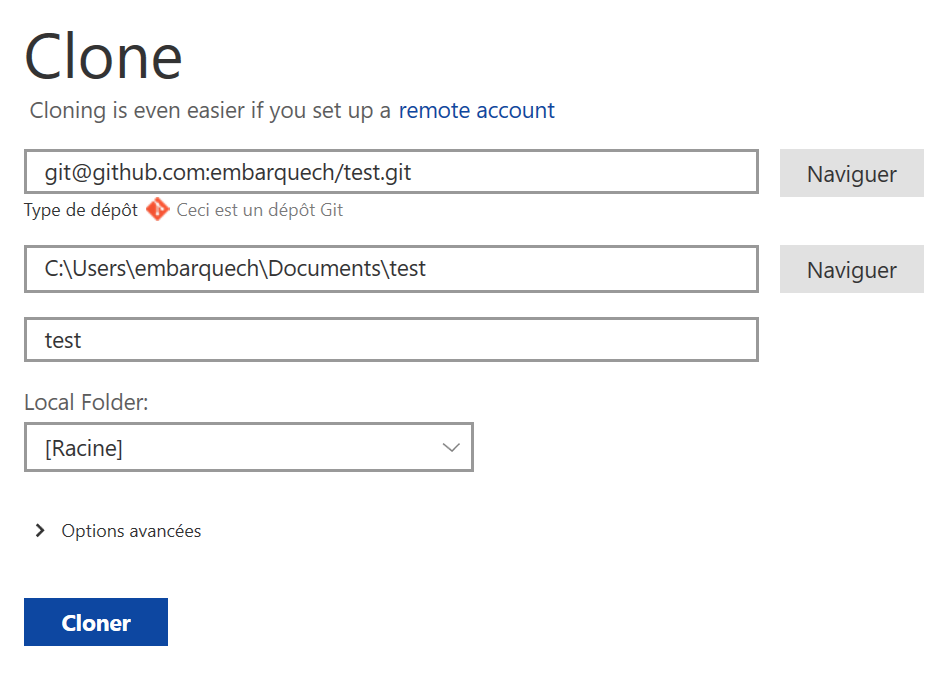Click the down arrow in Local Folder box
The image size is (944, 682).
click(x=451, y=448)
